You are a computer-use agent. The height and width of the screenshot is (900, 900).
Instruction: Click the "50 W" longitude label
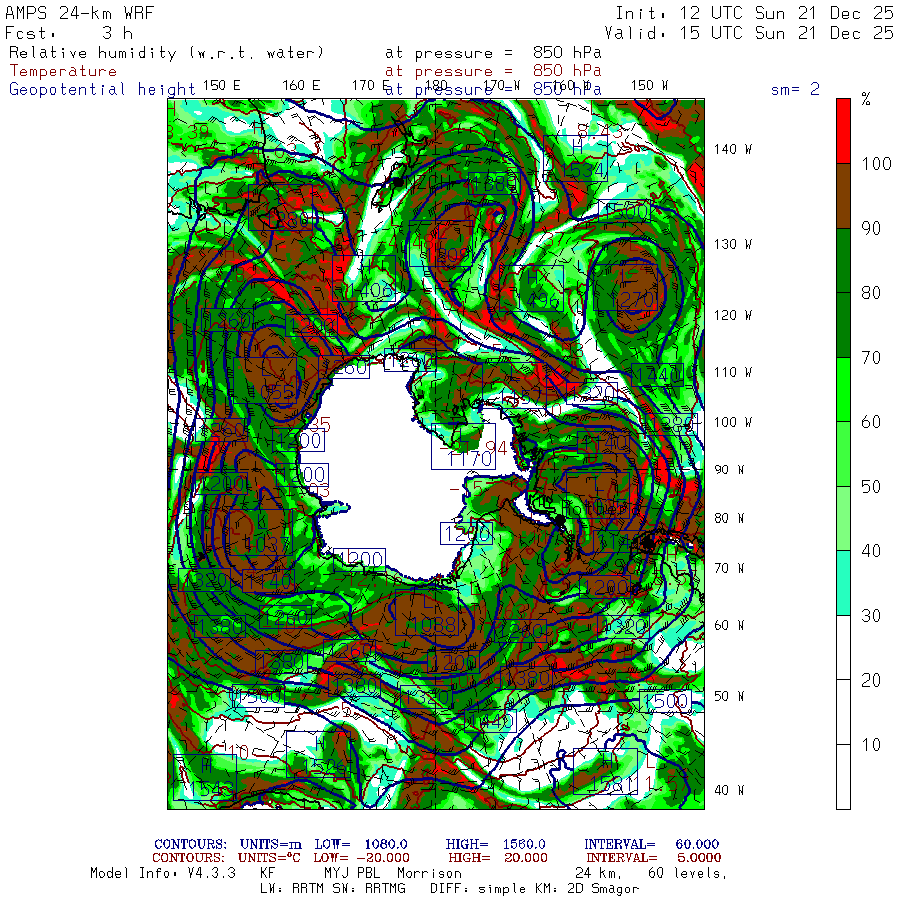click(729, 696)
